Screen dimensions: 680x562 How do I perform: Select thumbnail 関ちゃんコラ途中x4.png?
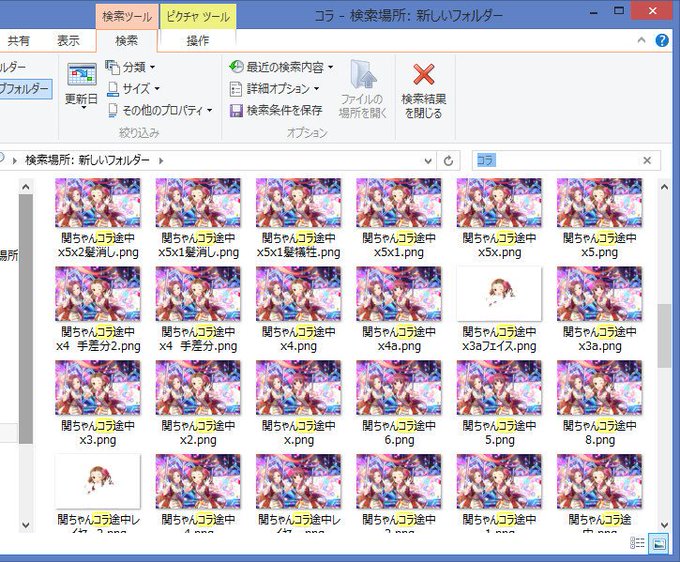(298, 294)
